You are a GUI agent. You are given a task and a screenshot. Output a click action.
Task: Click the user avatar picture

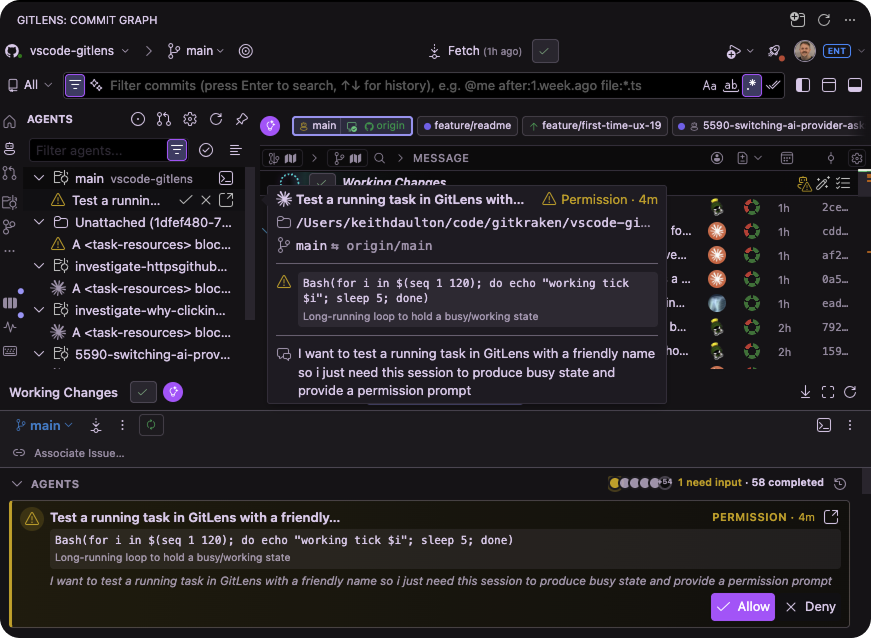point(804,51)
